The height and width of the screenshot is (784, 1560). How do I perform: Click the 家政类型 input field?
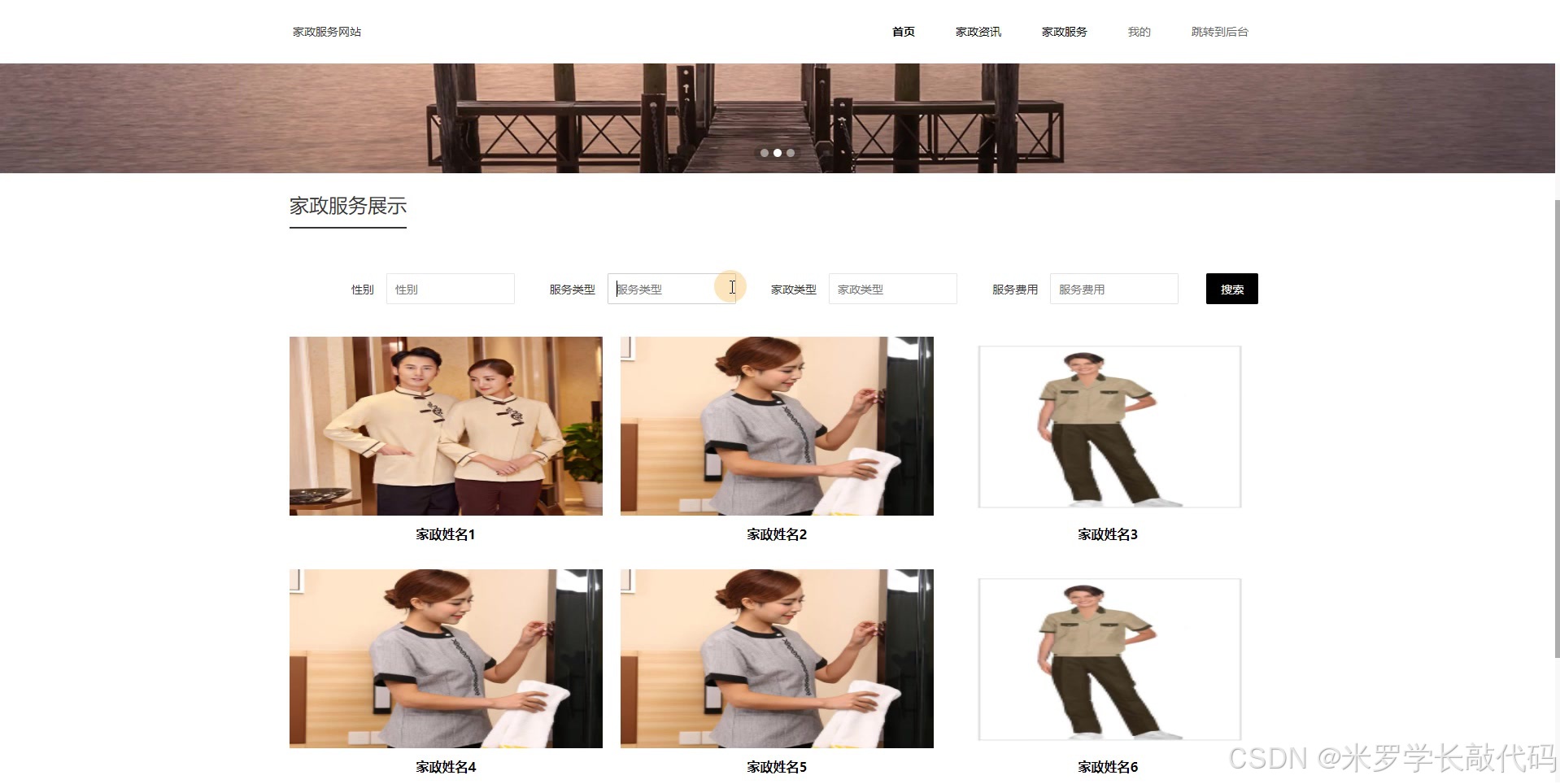click(x=891, y=289)
